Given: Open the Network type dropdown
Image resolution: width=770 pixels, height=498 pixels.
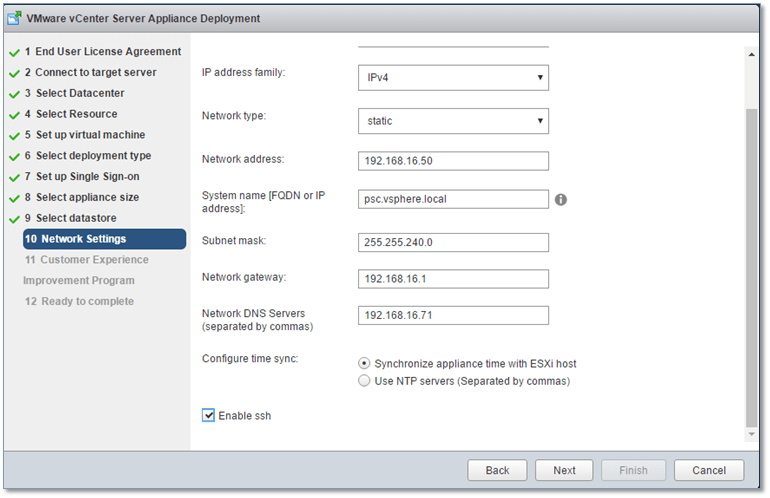Looking at the screenshot, I should tap(453, 121).
